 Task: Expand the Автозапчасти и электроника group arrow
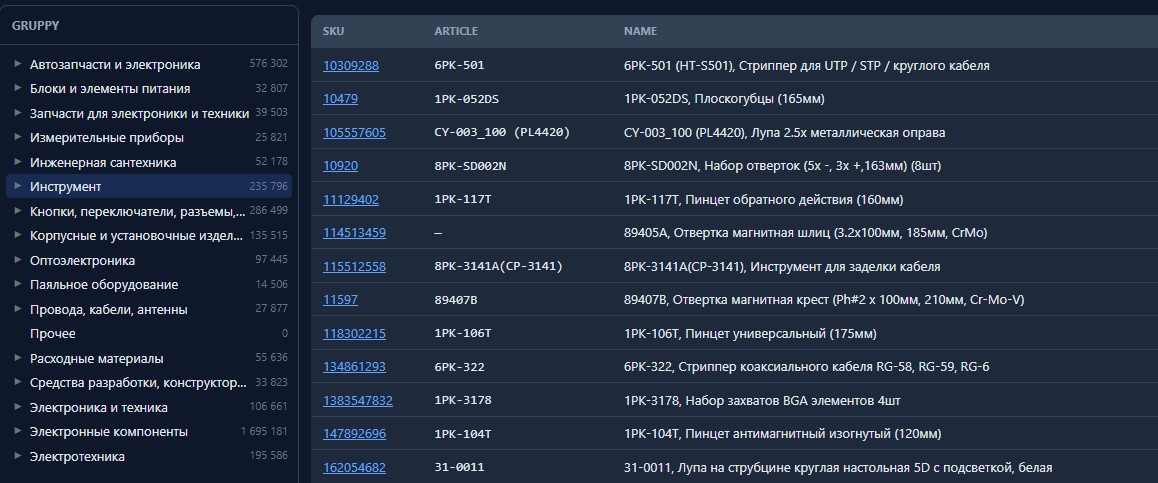(x=18, y=64)
